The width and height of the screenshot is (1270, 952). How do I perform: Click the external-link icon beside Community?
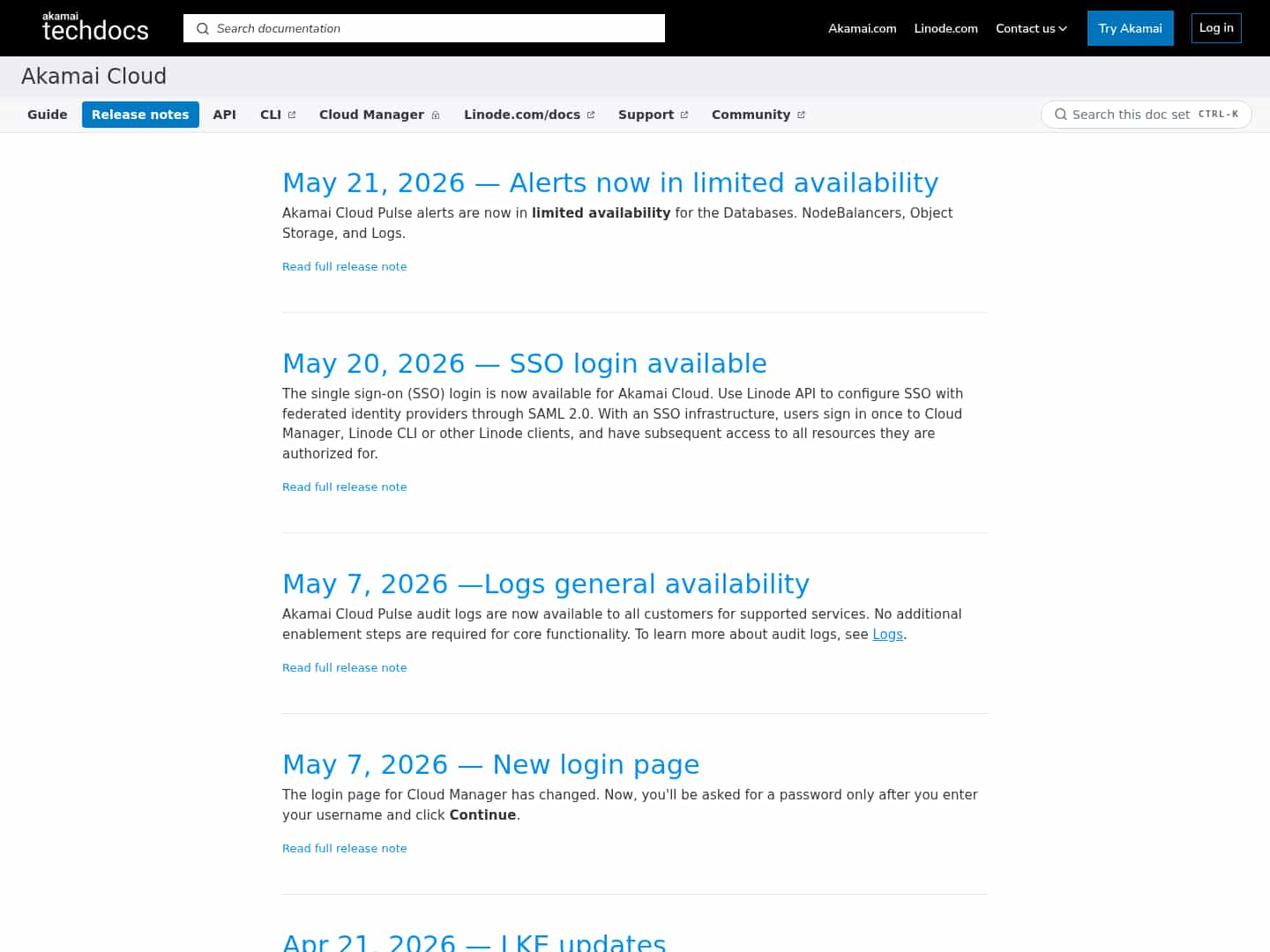(x=801, y=115)
